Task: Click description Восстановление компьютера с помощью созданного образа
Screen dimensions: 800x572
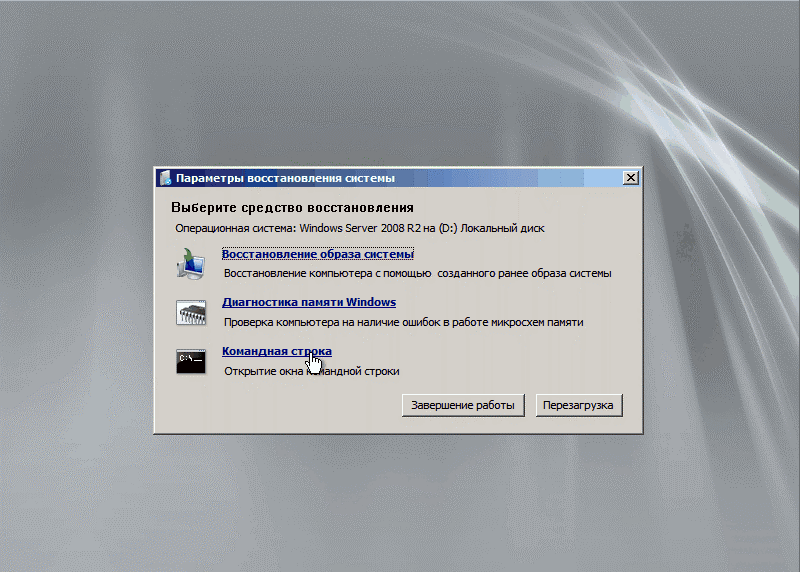Action: (417, 273)
